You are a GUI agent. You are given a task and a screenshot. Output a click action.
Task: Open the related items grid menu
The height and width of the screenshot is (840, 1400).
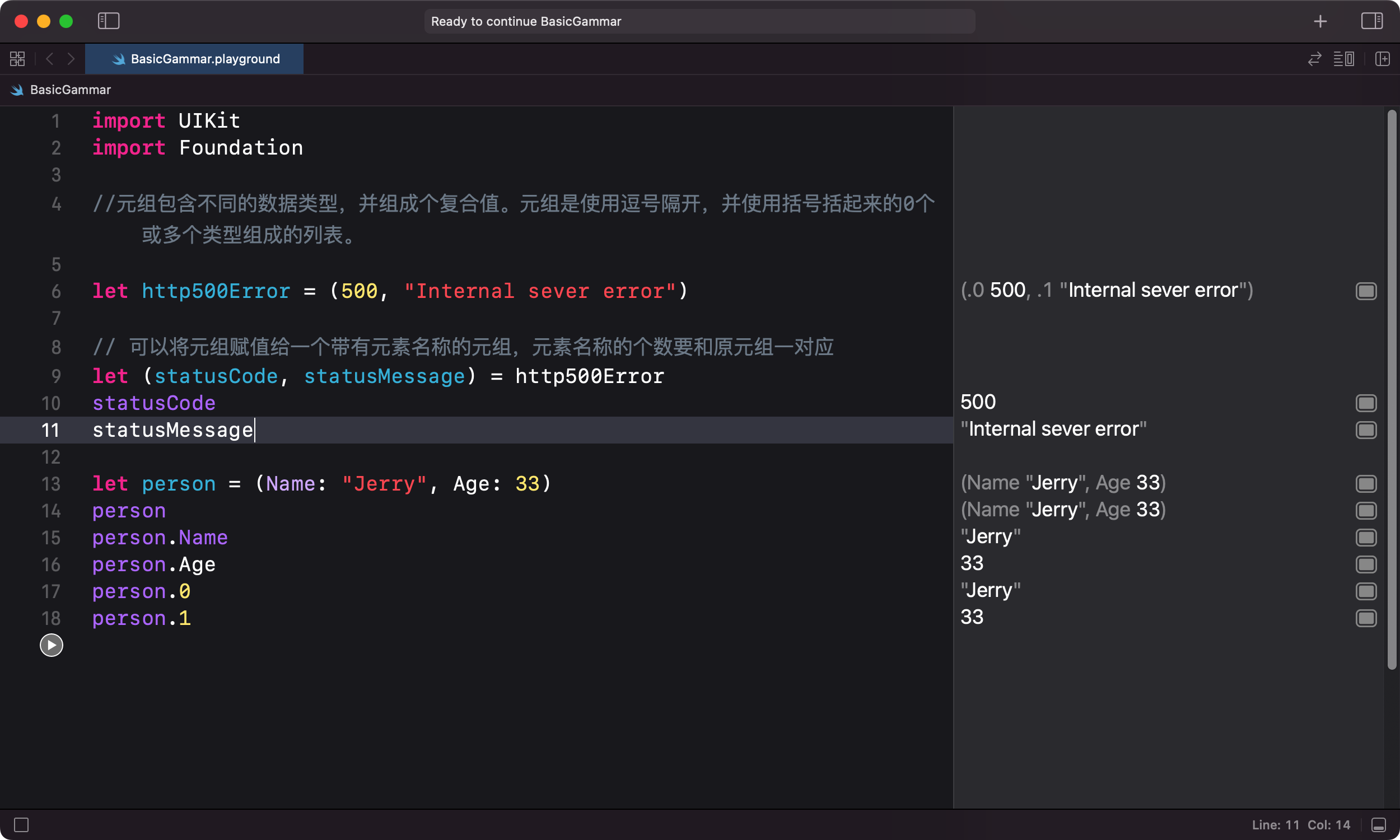17,59
